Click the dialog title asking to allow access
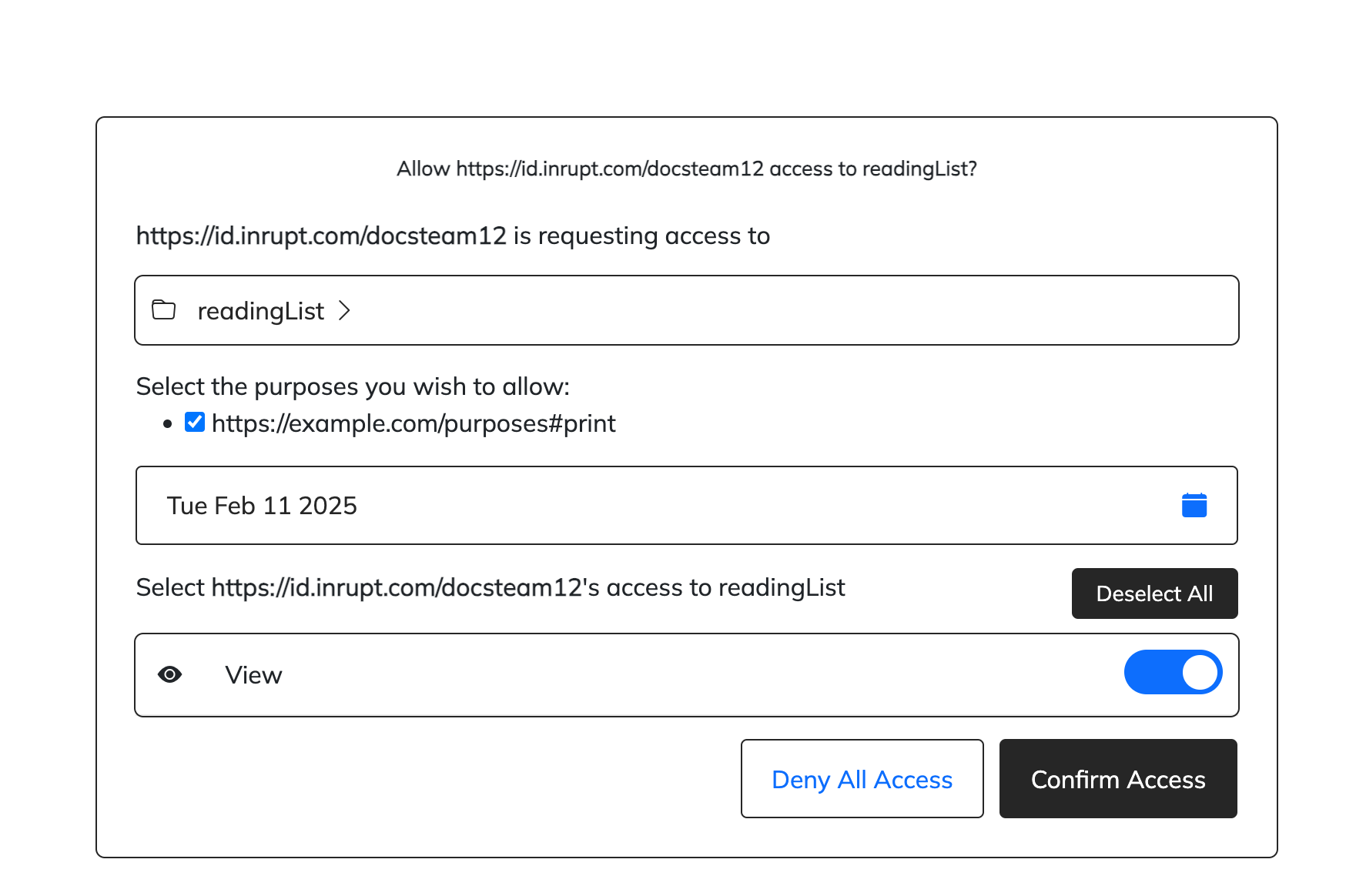 [686, 169]
